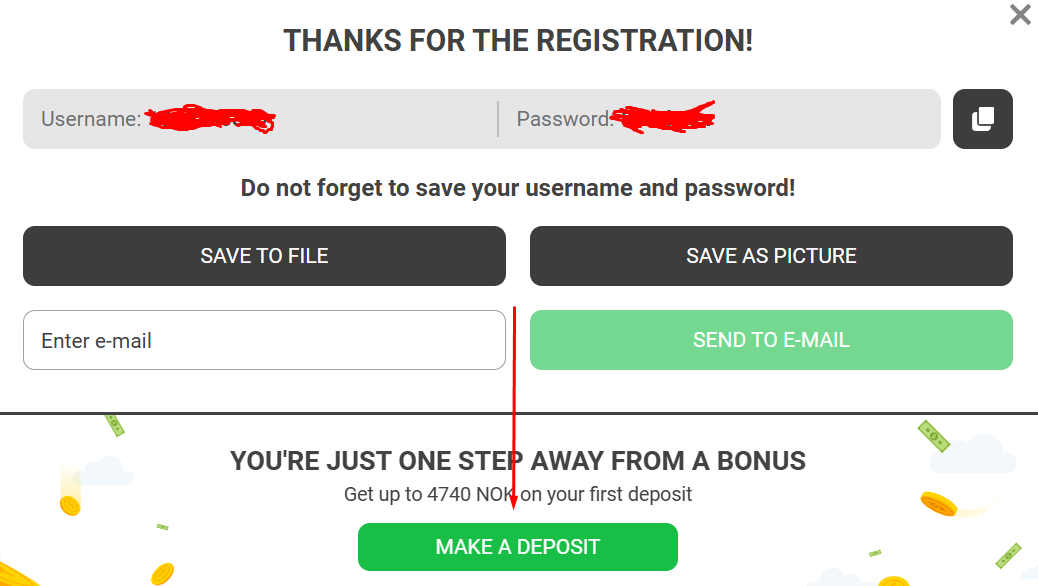The image size is (1038, 586).
Task: Click the One Step Away From a Bonus heading
Action: (518, 461)
